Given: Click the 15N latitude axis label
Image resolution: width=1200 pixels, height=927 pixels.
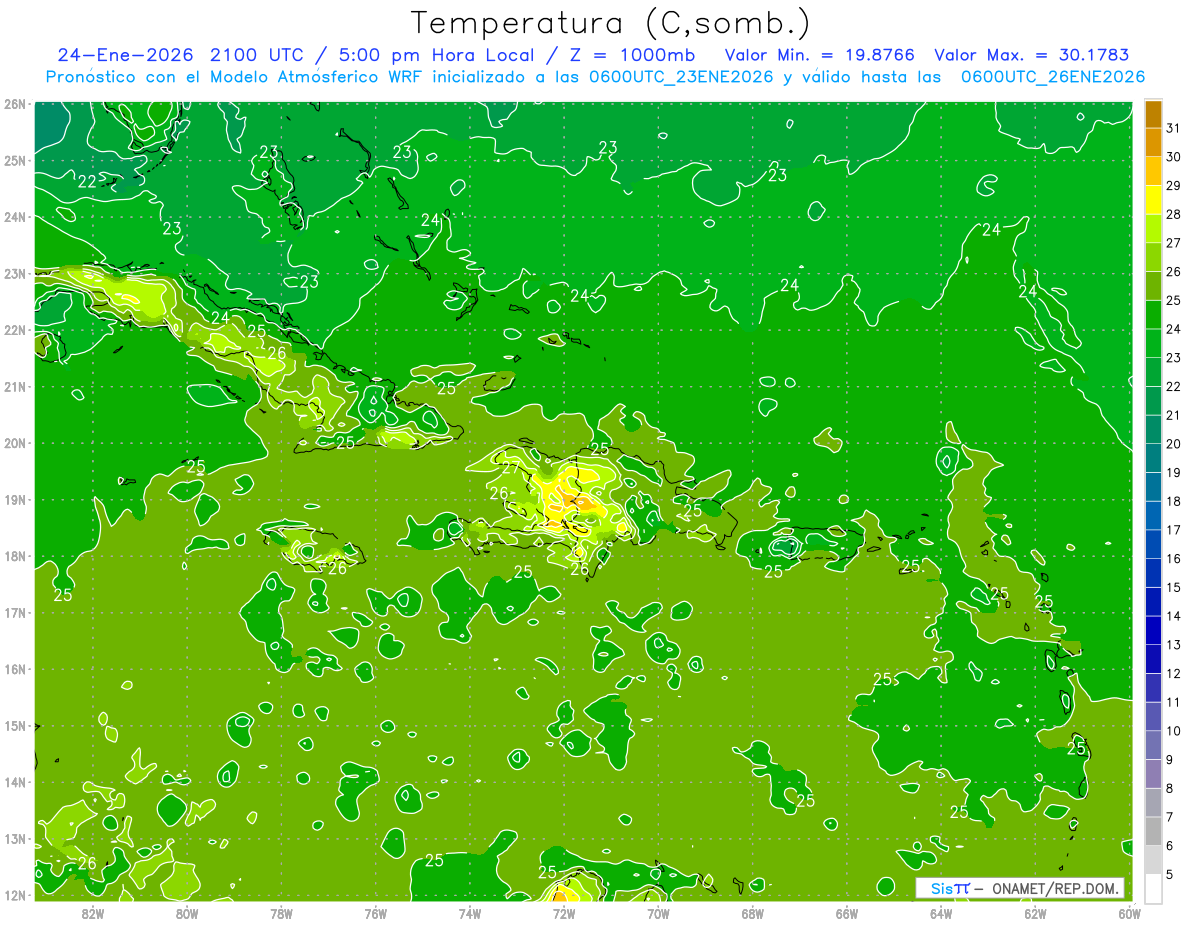Looking at the screenshot, I should coord(15,725).
